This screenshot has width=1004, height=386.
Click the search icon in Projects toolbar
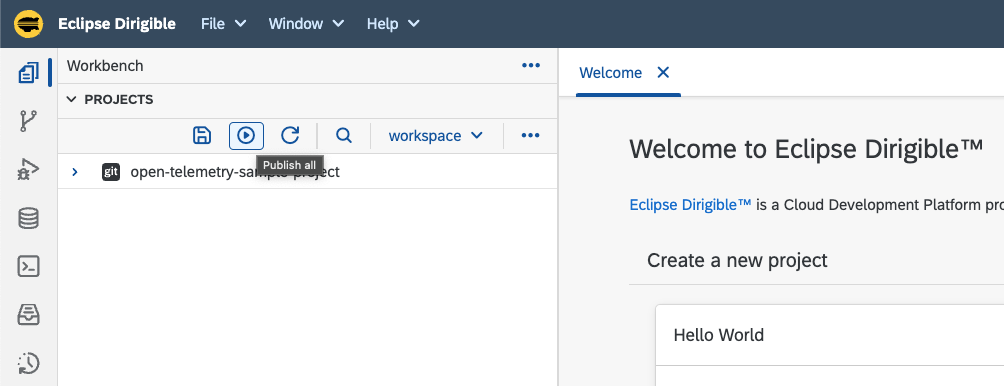(x=344, y=136)
